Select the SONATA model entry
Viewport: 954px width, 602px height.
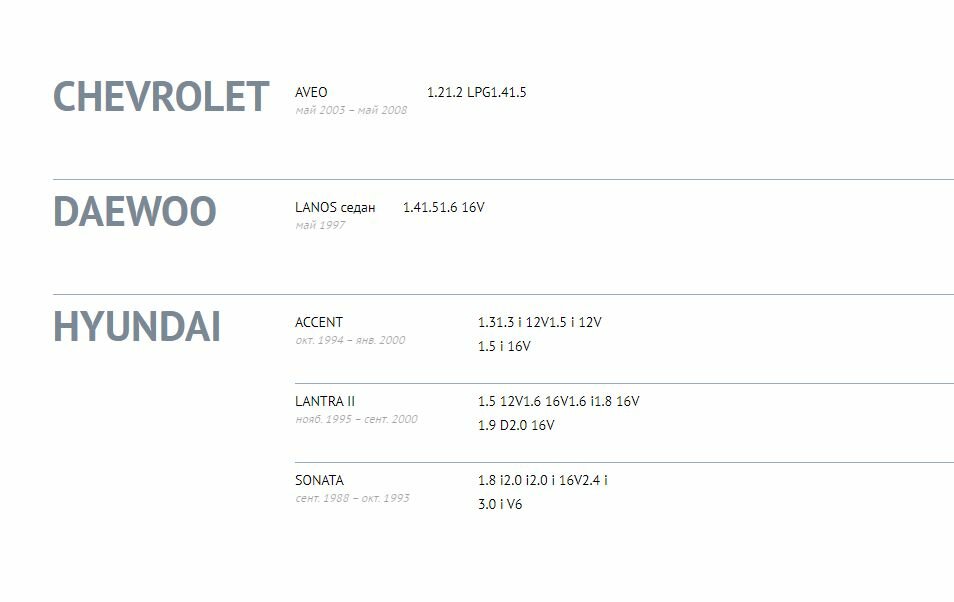pyautogui.click(x=319, y=480)
